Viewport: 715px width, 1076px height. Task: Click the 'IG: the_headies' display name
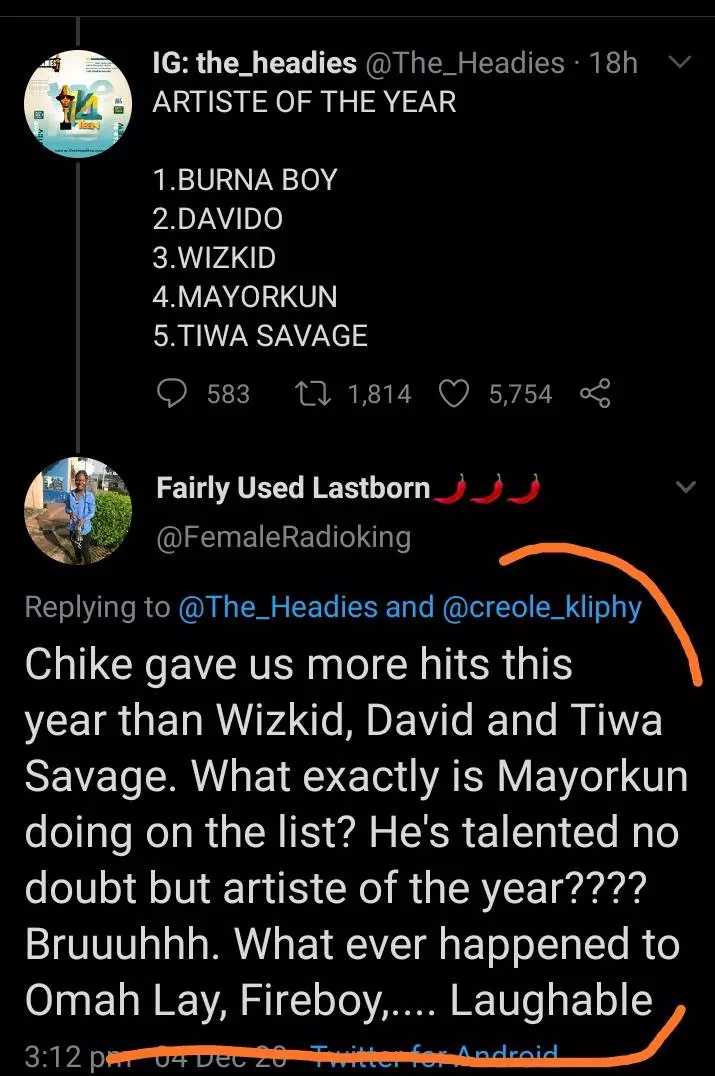[254, 64]
